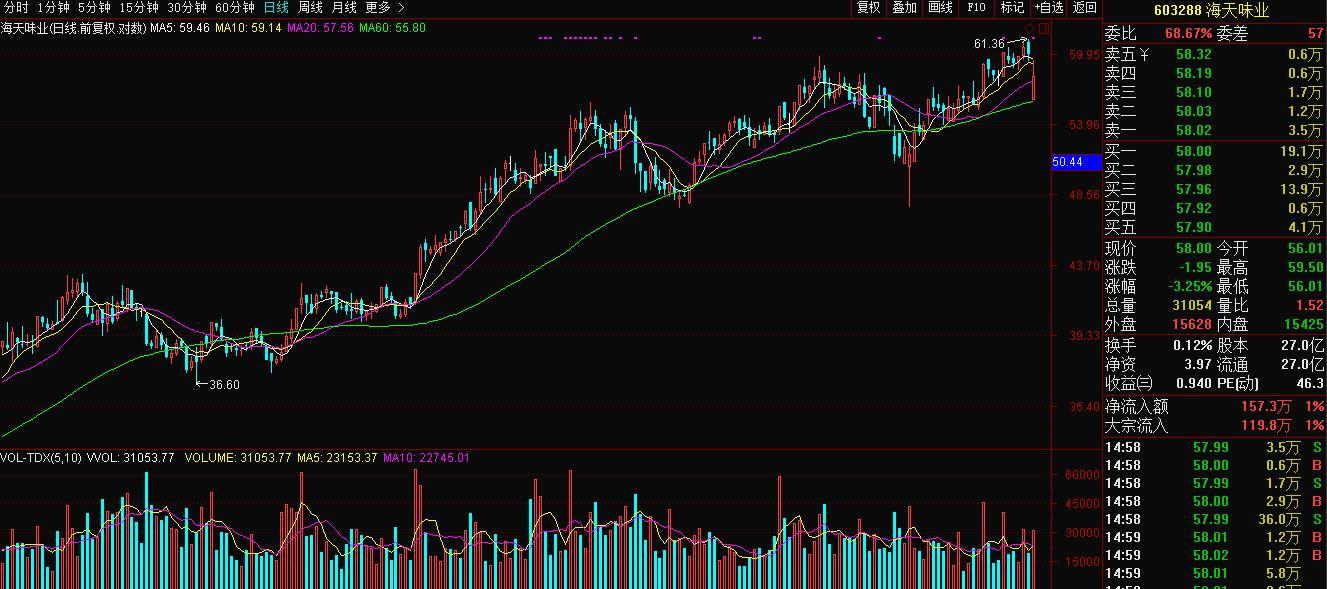Screen dimensions: 1327x589
Task: Click the 委比 68.67% value
Action: (x=1188, y=34)
